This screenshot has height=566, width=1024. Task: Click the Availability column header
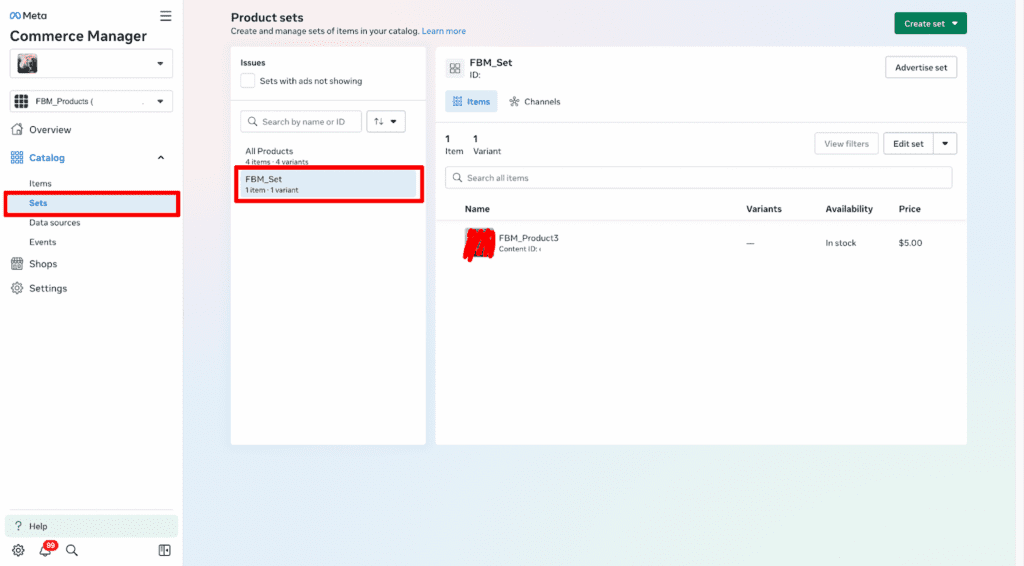(x=849, y=209)
